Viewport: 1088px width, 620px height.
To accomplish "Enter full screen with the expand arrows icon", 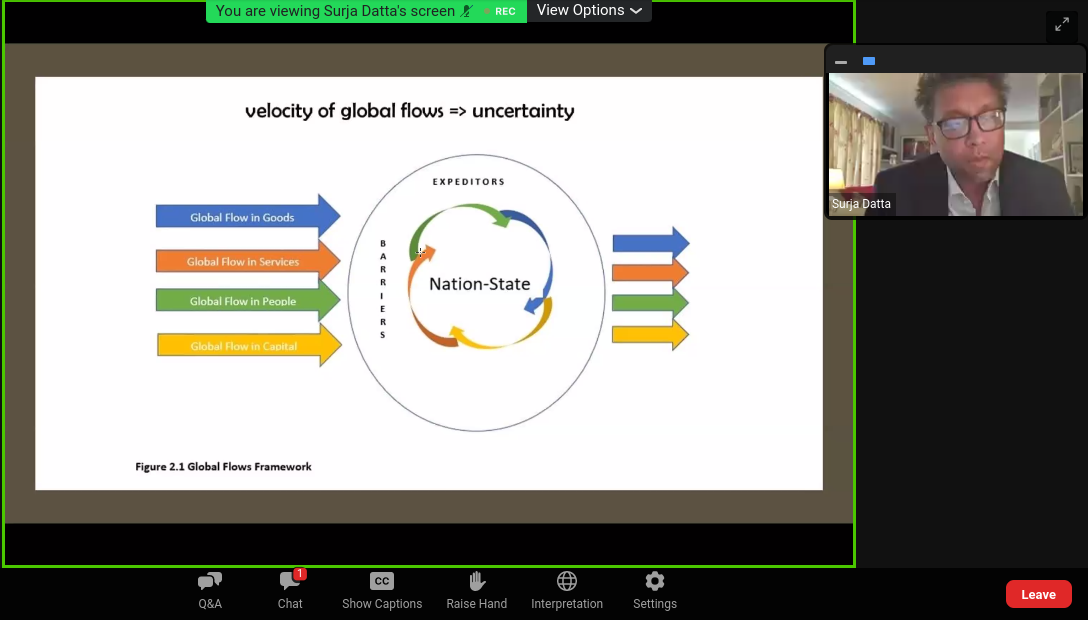I will click(x=1061, y=25).
